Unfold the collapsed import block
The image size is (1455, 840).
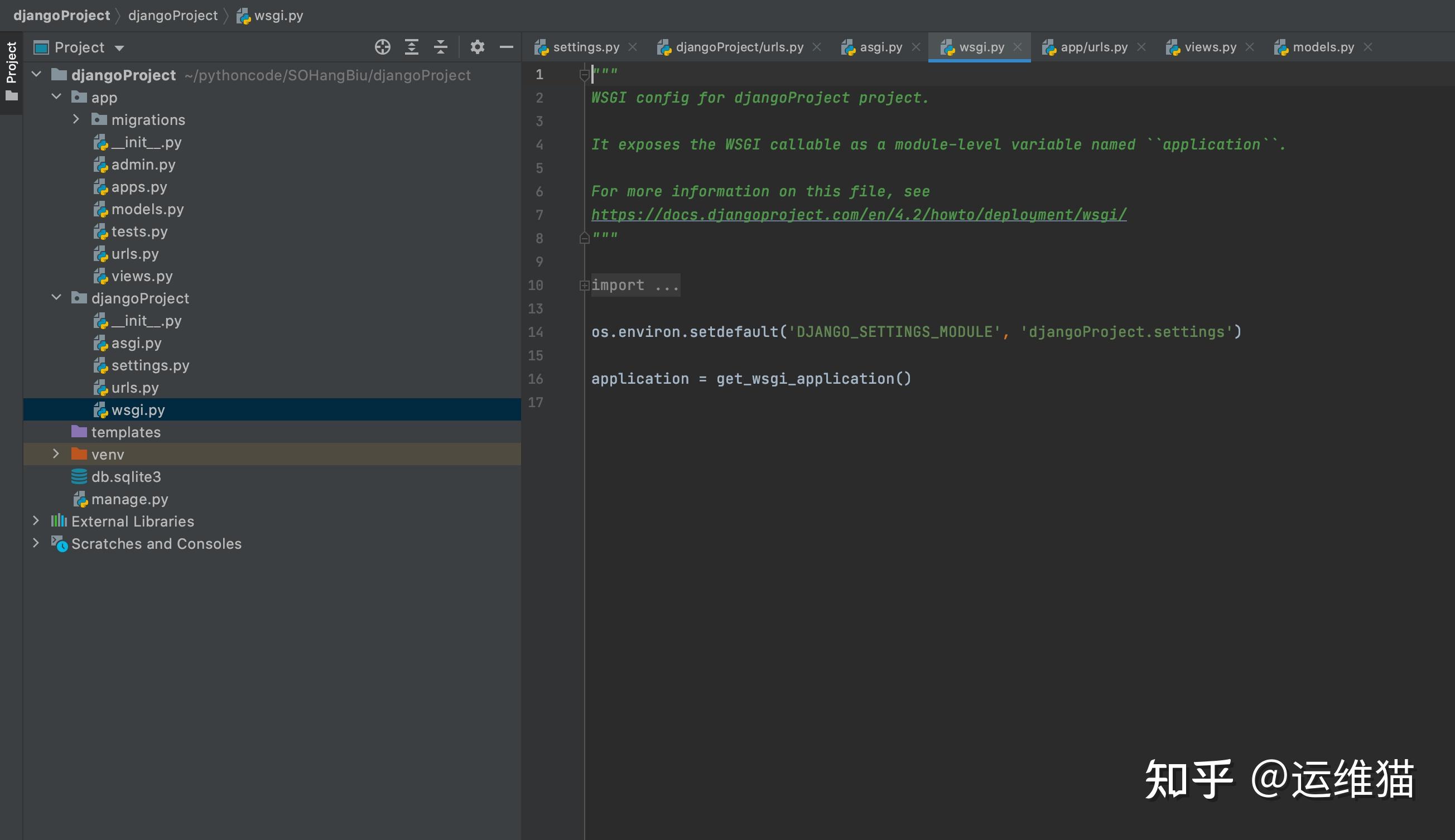click(584, 285)
